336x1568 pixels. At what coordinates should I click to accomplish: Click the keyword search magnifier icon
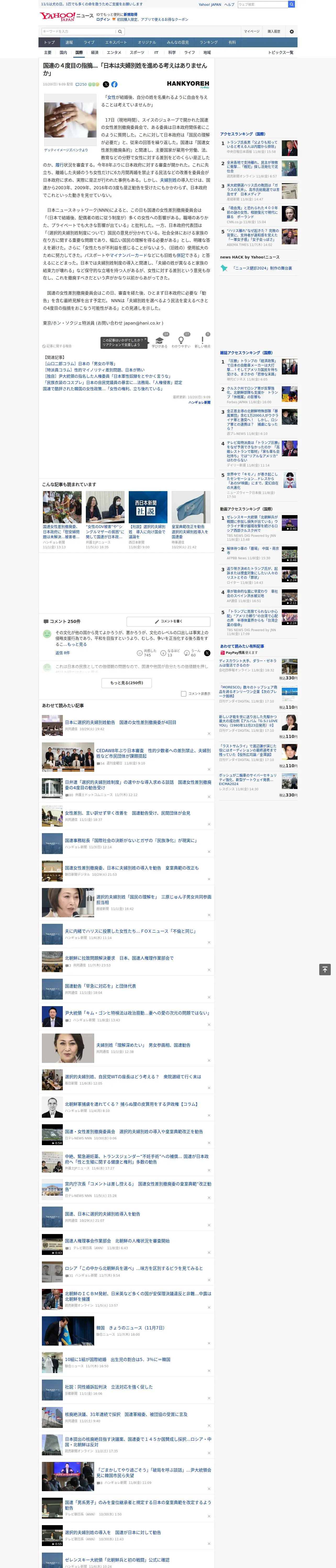(x=120, y=32)
